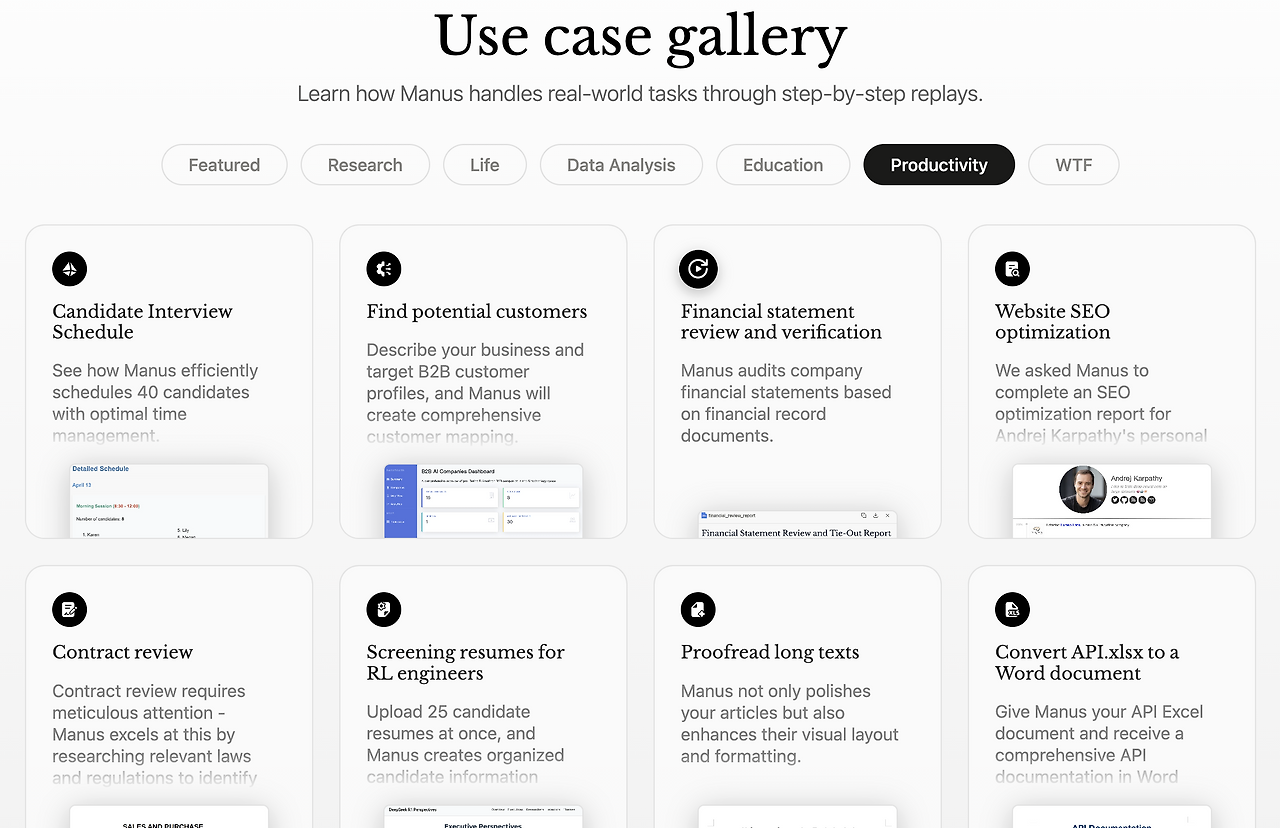The image size is (1280, 828).
Task: Open the Research category tab
Action: (x=365, y=165)
